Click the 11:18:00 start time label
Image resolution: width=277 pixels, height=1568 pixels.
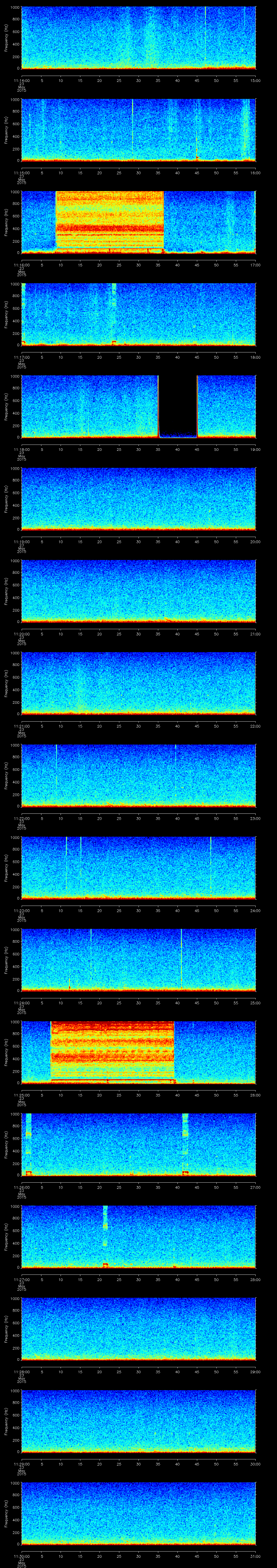(x=21, y=449)
